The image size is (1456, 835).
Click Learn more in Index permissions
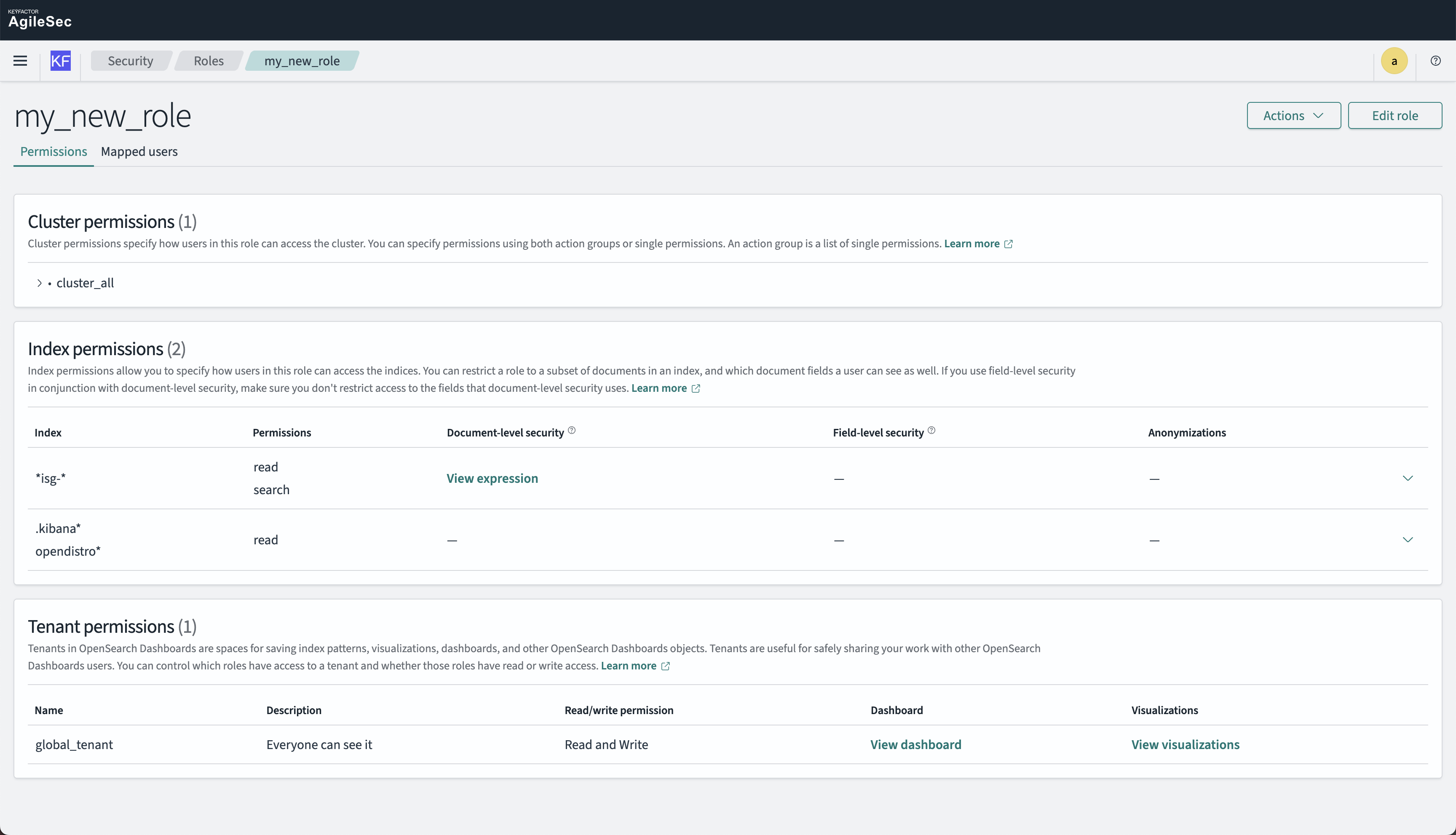click(x=659, y=388)
